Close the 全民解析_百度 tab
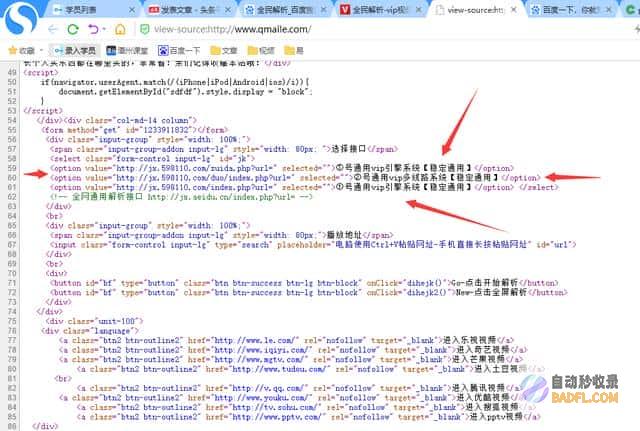 (x=323, y=10)
